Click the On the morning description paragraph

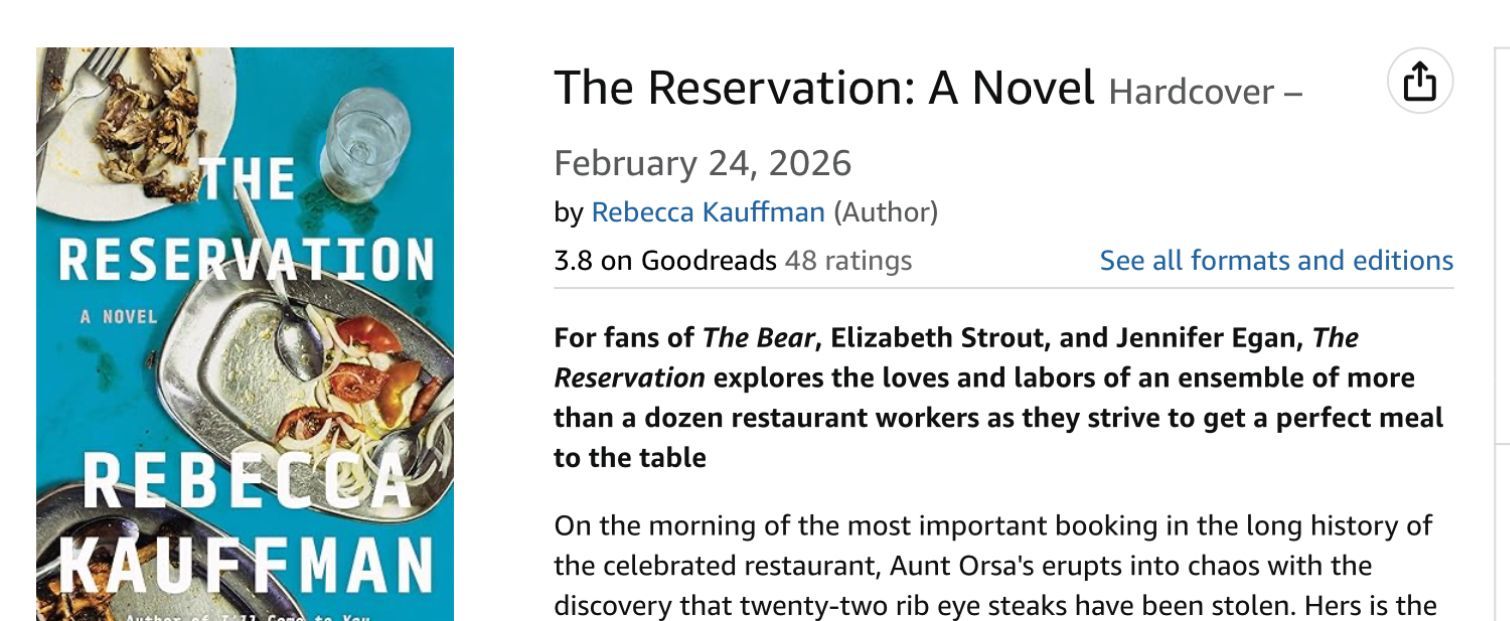994,566
